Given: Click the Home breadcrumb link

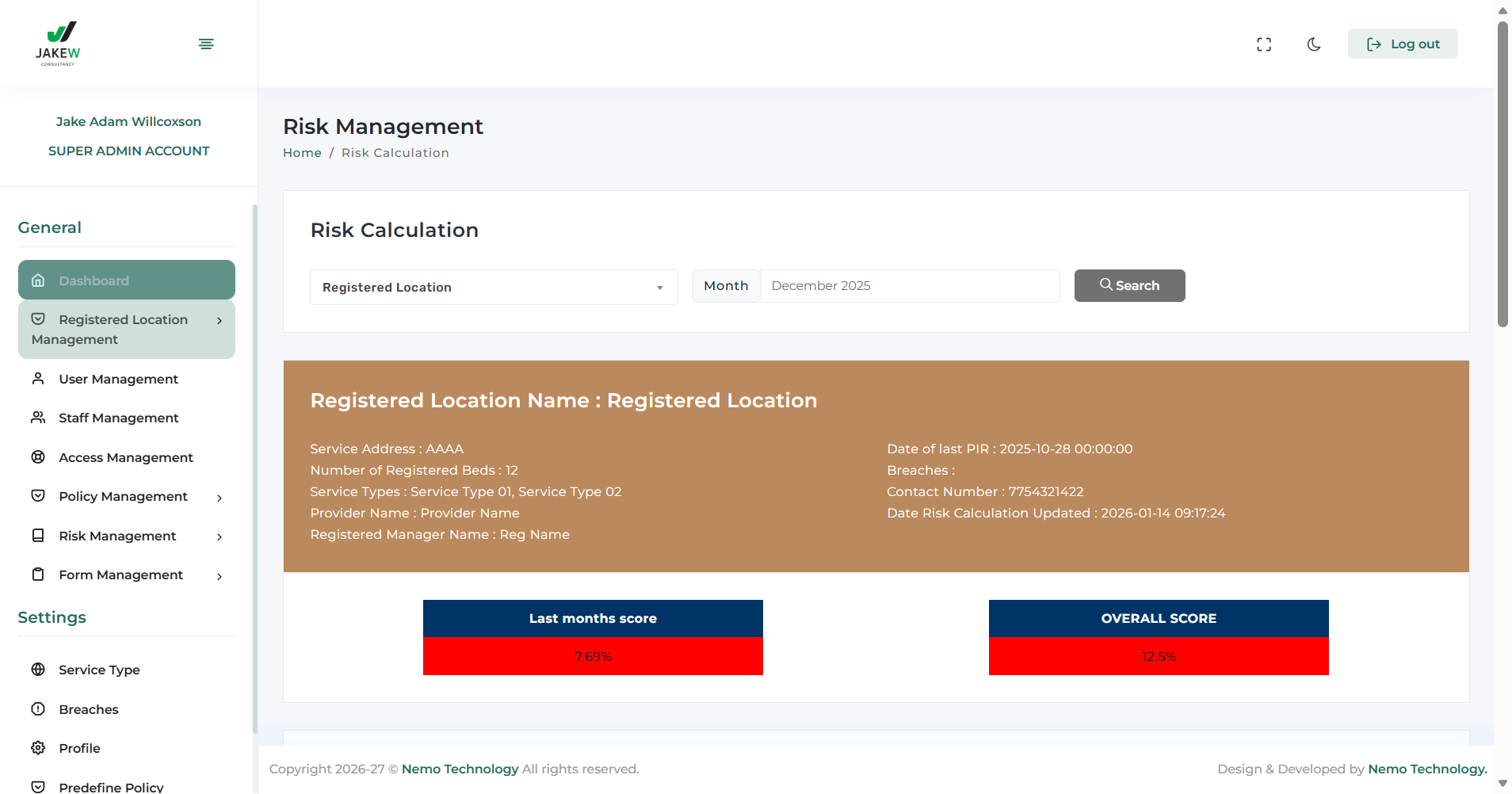Looking at the screenshot, I should coord(302,153).
